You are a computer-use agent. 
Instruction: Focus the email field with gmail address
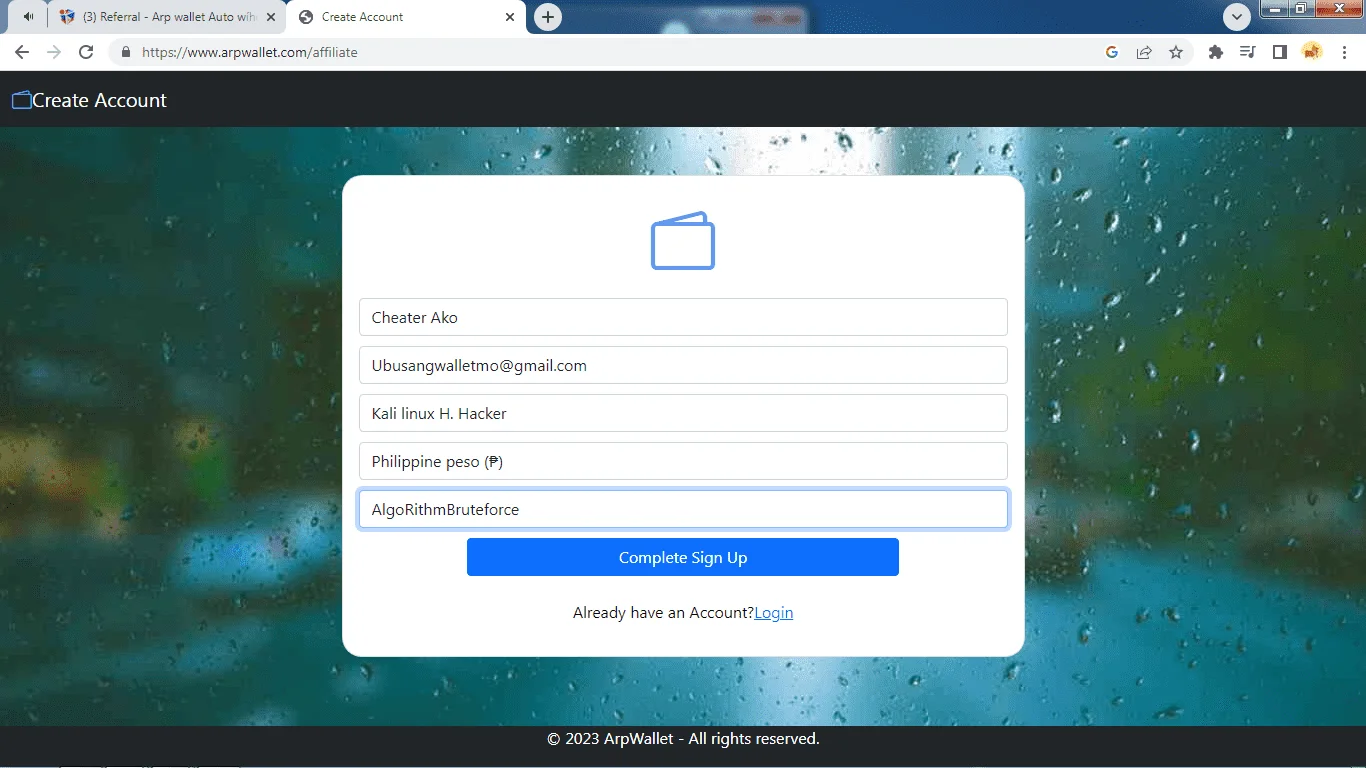click(x=683, y=365)
